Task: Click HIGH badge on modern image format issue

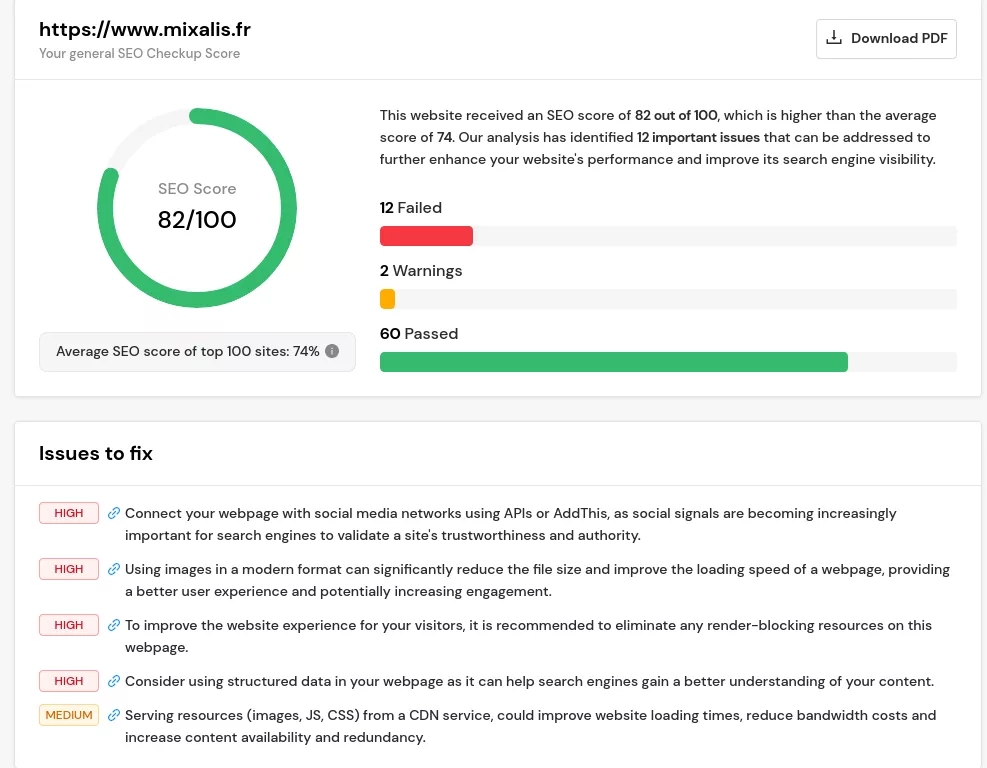Action: point(69,569)
